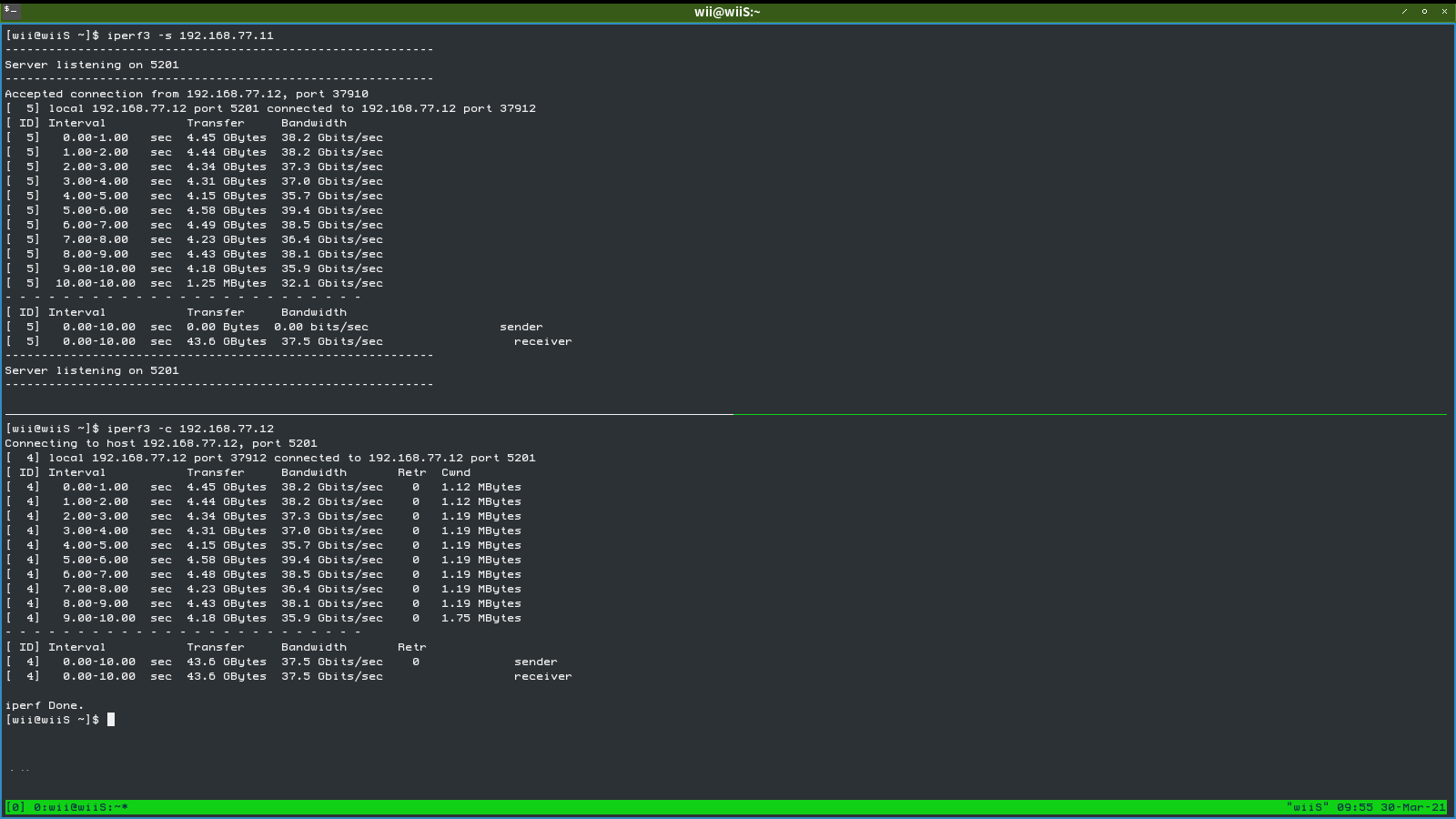This screenshot has width=1456, height=819.
Task: Minimize the wii@wiiS terminal window
Action: click(1404, 12)
